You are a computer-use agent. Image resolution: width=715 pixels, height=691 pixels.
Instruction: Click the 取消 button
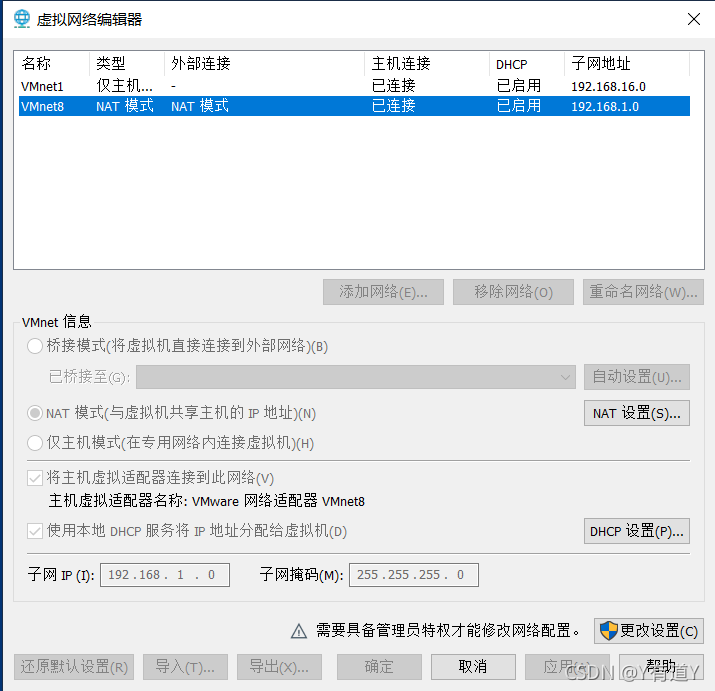click(473, 667)
